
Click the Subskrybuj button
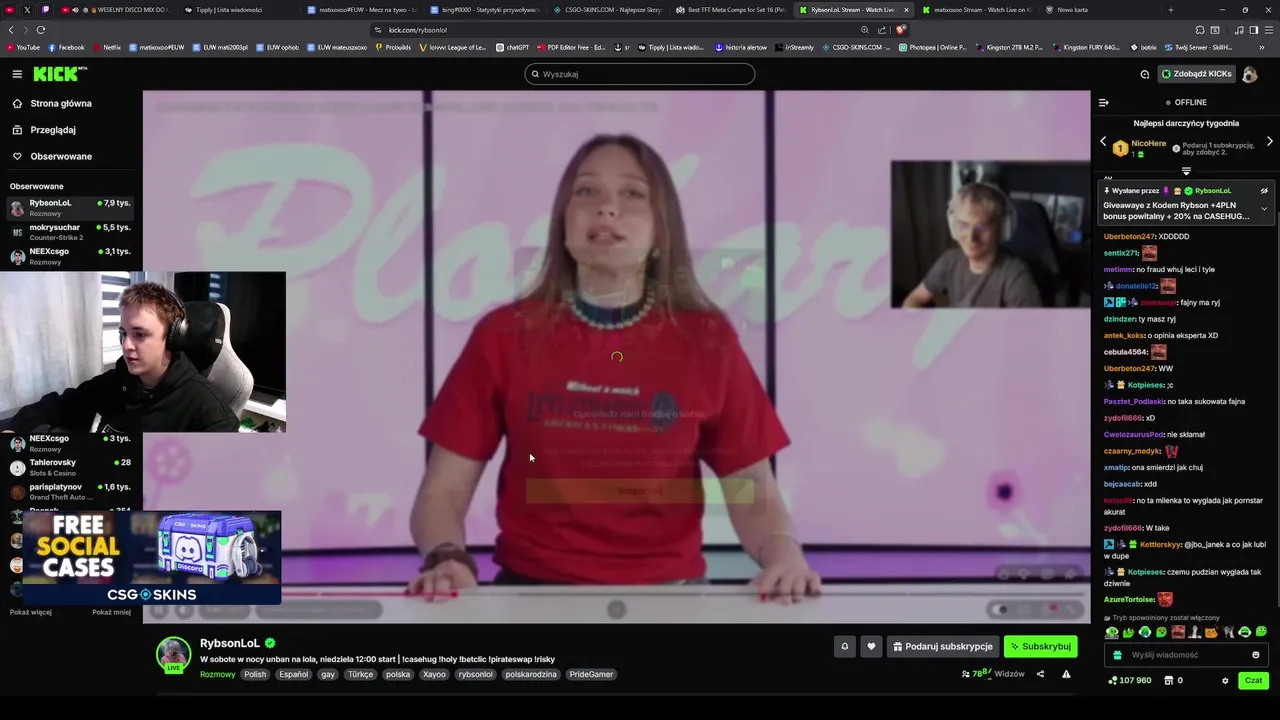coord(1041,647)
